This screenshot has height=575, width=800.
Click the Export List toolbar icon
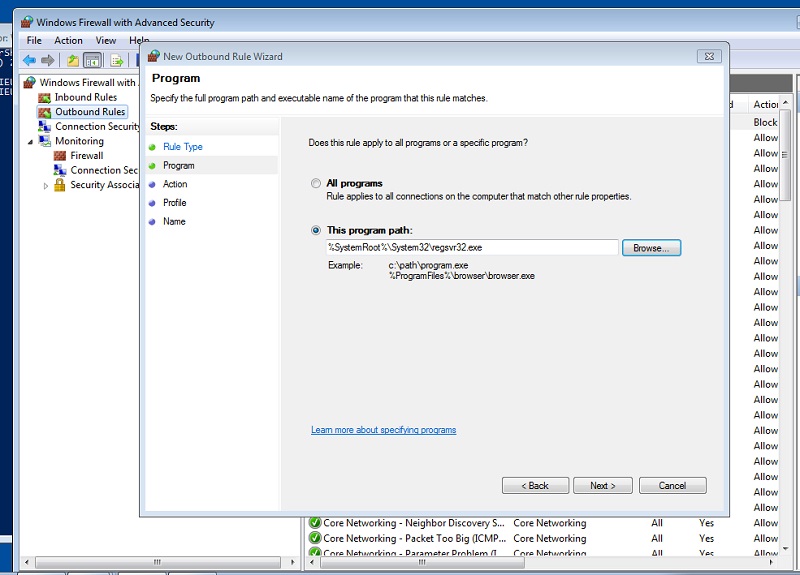(117, 61)
